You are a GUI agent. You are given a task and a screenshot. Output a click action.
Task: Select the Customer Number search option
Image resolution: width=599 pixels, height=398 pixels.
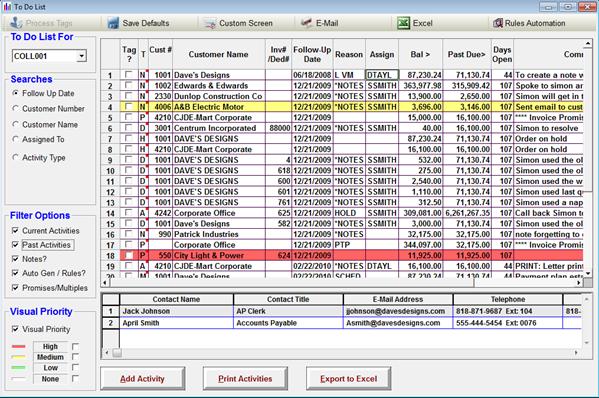[15, 109]
